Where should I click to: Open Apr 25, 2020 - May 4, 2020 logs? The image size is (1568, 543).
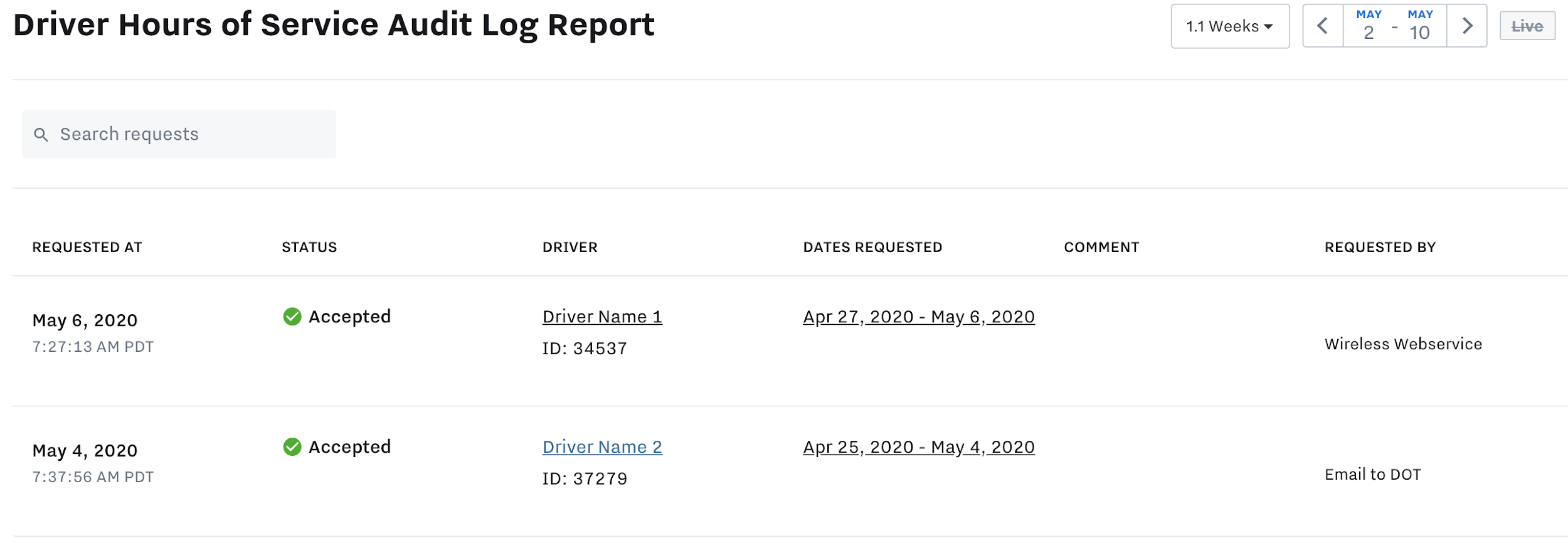[918, 448]
